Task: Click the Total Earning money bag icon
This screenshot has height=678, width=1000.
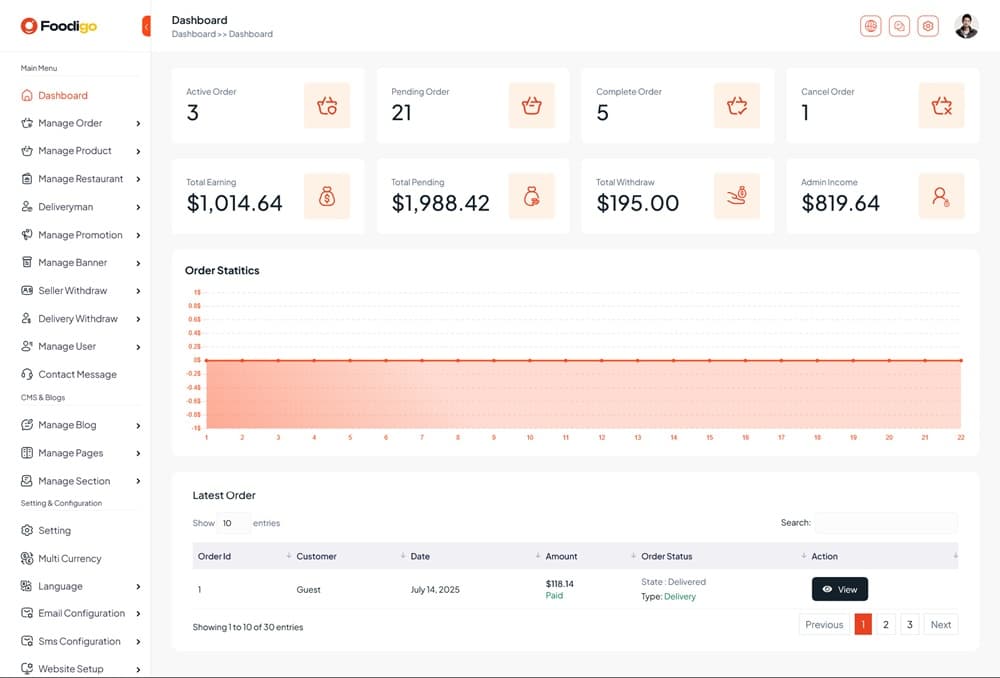Action: [327, 196]
